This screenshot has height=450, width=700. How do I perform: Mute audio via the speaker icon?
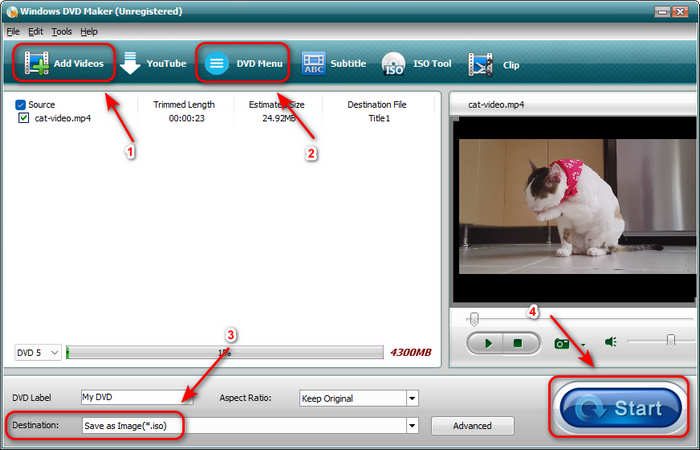click(610, 342)
